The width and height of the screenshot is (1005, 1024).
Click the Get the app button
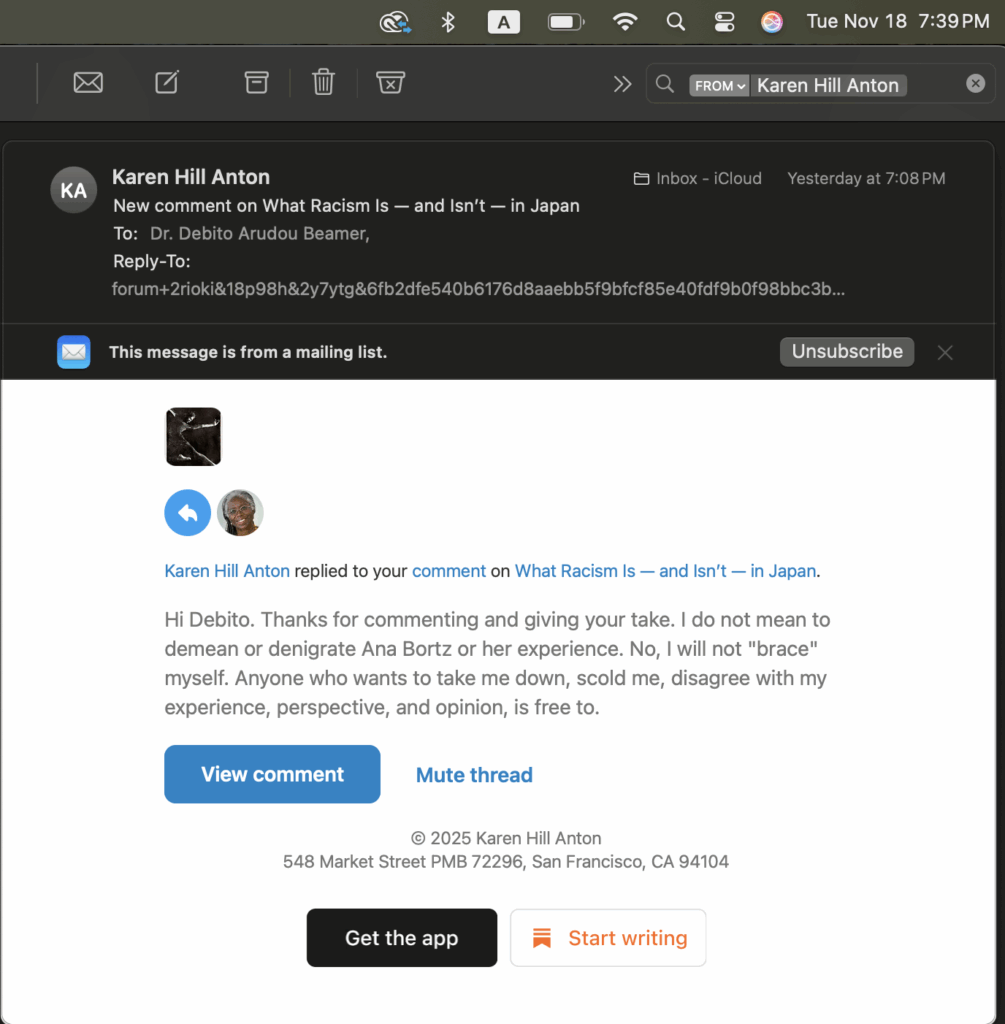[401, 938]
